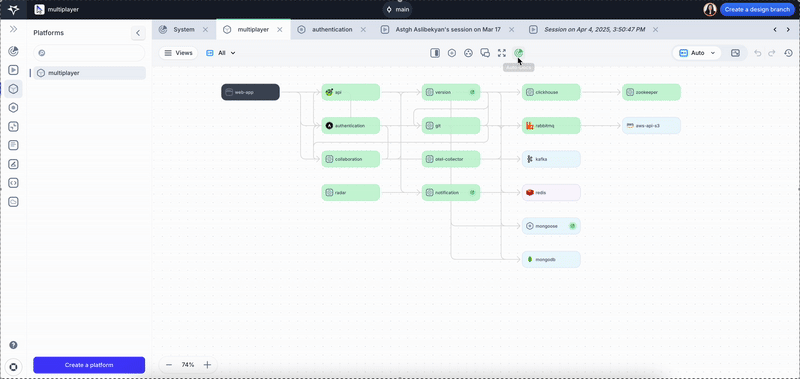Click the fullscreen expand icon in toolbar
This screenshot has height=379, width=800.
tap(502, 53)
